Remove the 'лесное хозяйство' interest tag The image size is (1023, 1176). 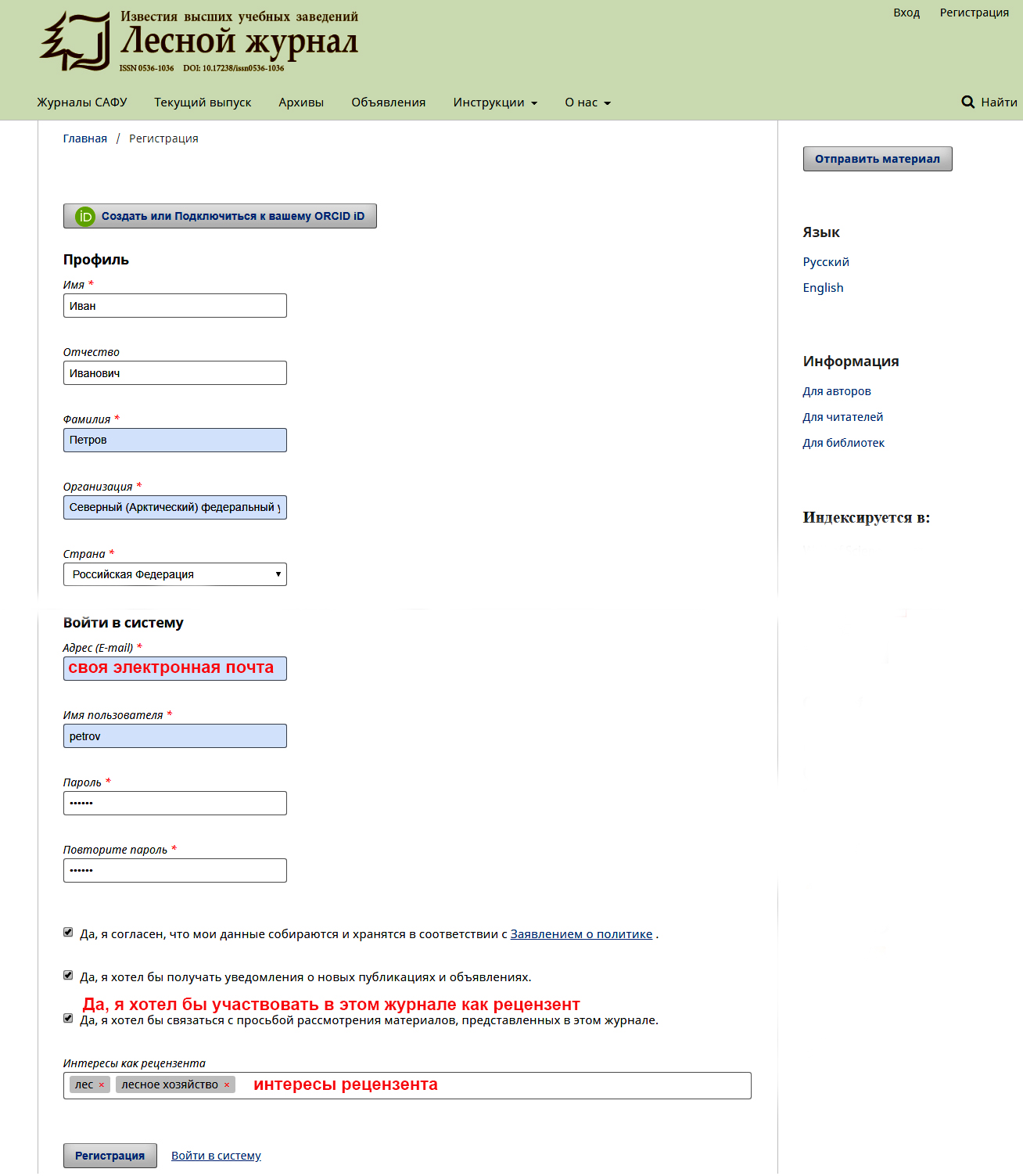click(227, 1085)
